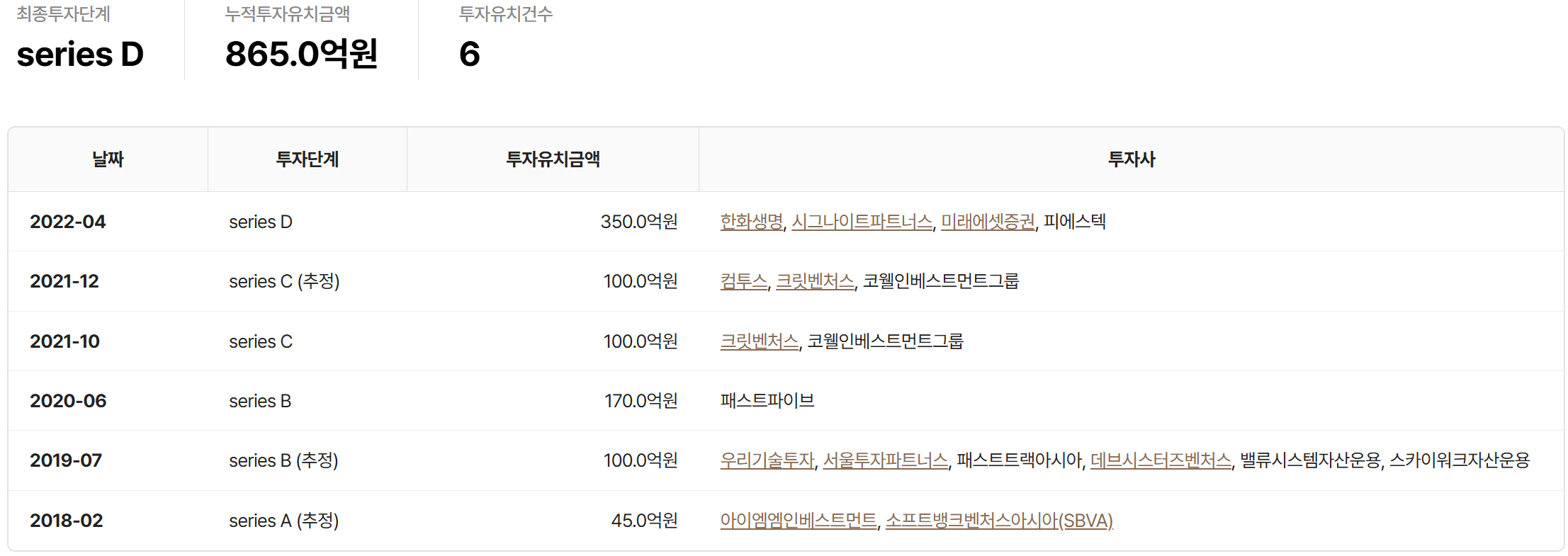1568x556 pixels.
Task: Click the 투자사 column header
Action: tap(1131, 159)
